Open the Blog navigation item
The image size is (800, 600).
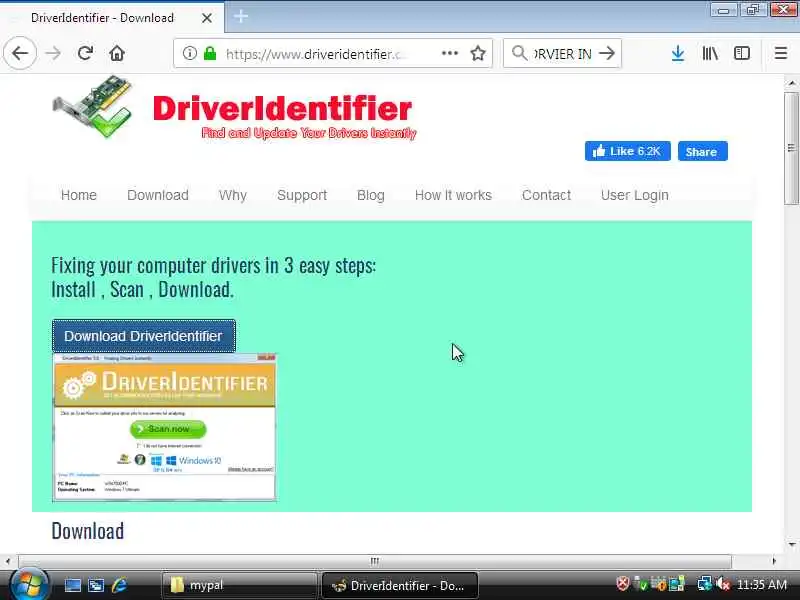click(370, 195)
